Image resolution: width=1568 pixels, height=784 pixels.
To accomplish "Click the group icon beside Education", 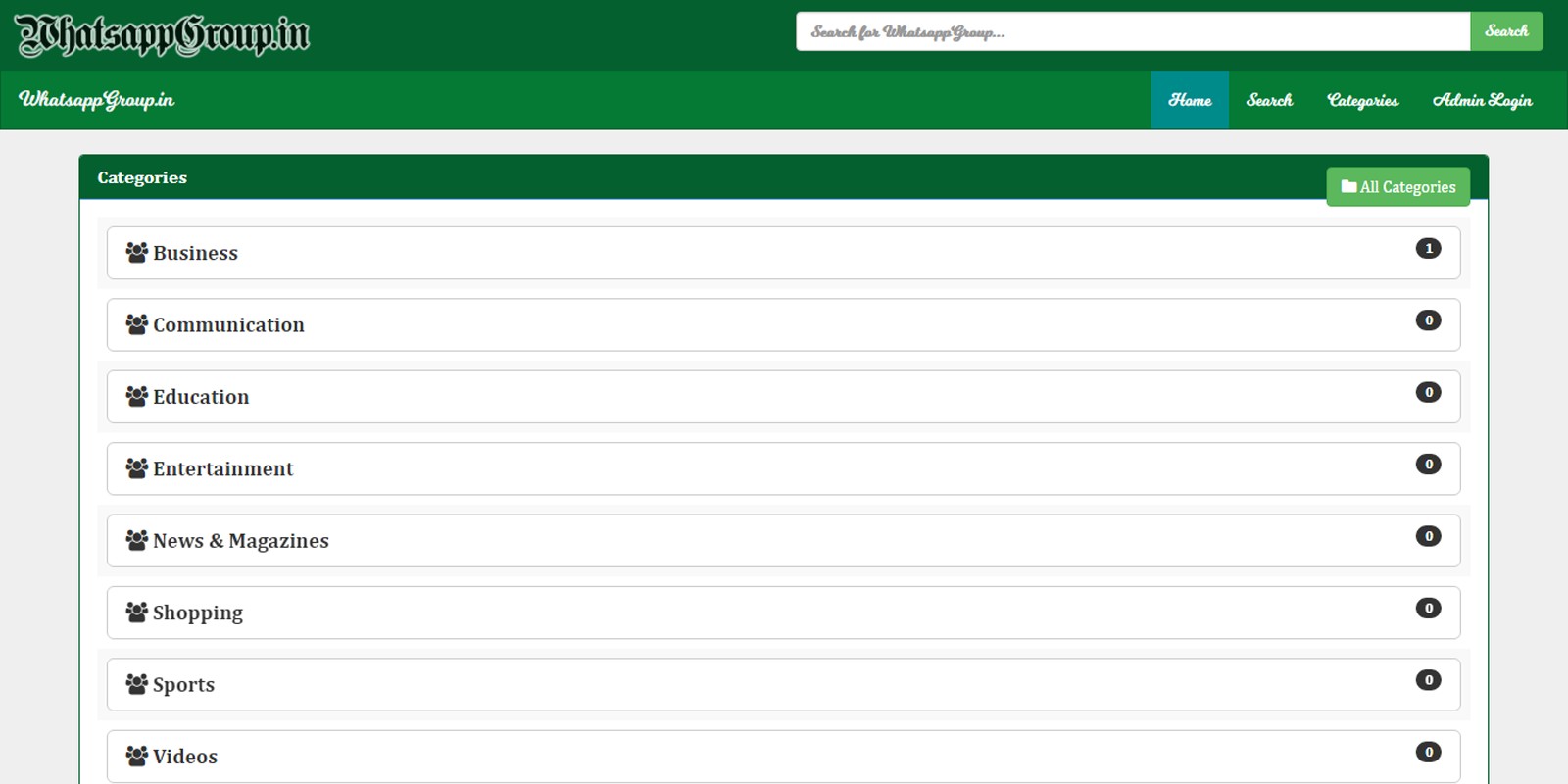I will (137, 397).
